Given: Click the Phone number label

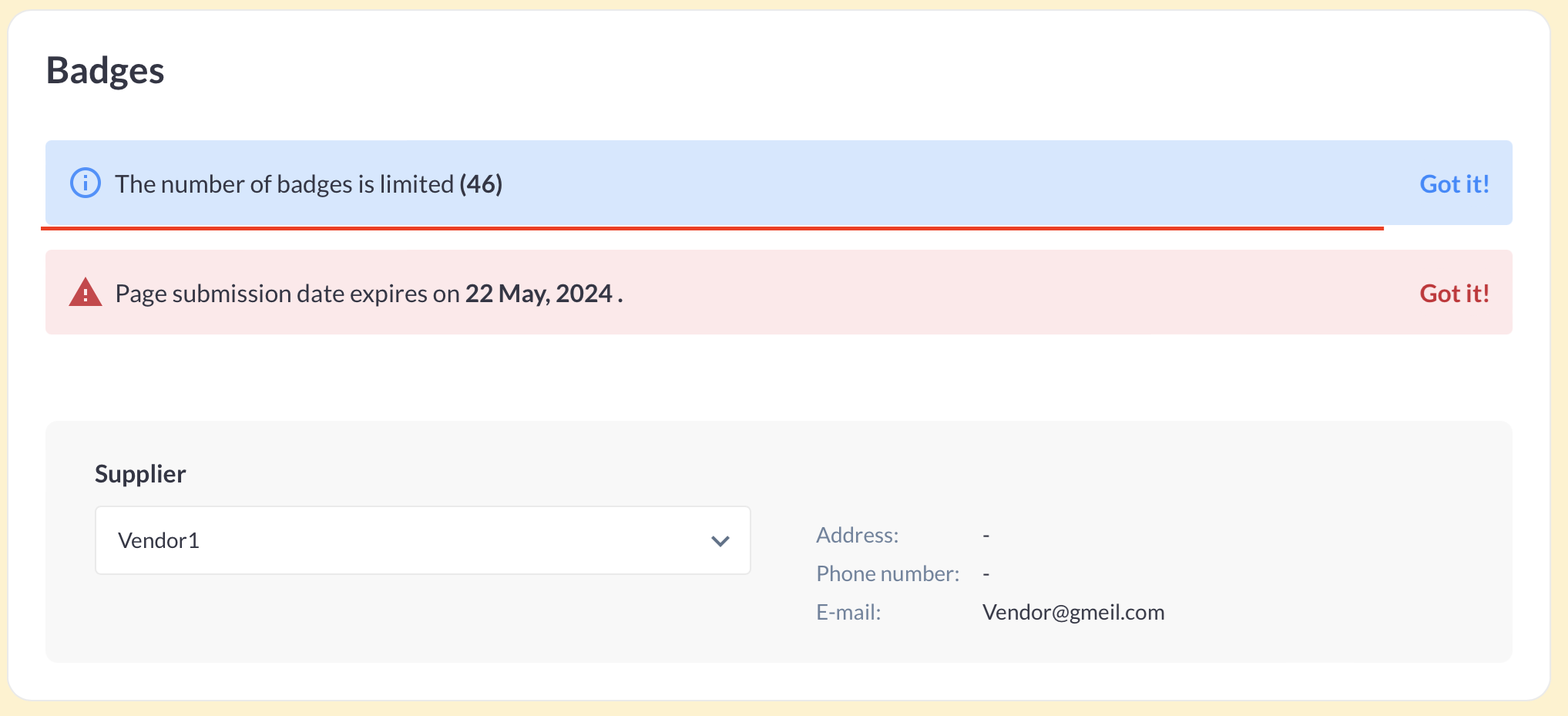Looking at the screenshot, I should coord(888,573).
